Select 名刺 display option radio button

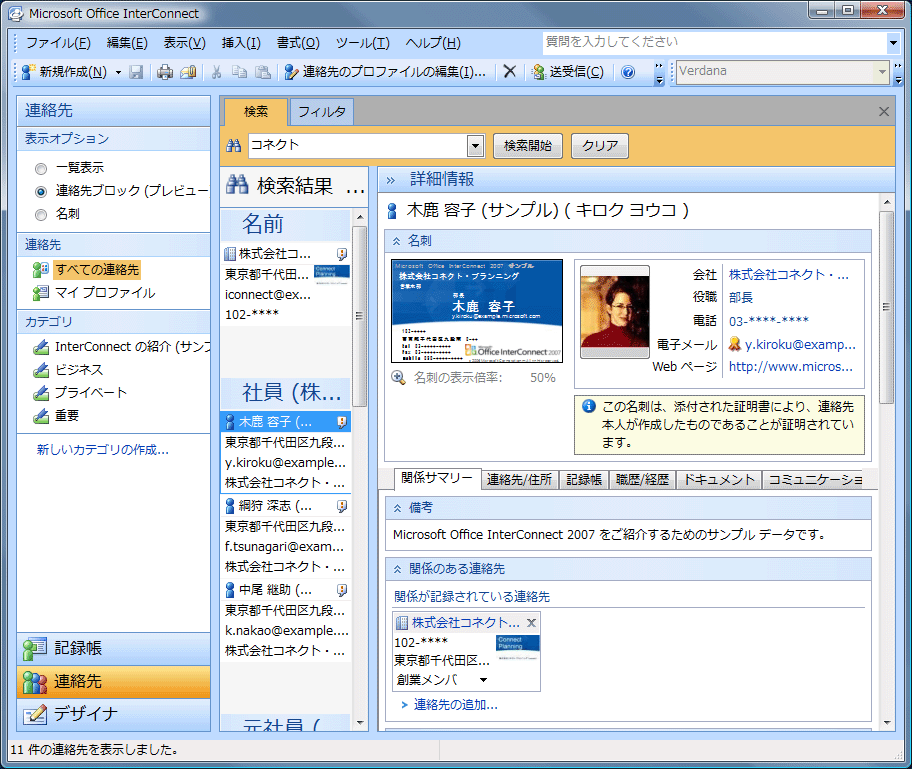[x=41, y=215]
